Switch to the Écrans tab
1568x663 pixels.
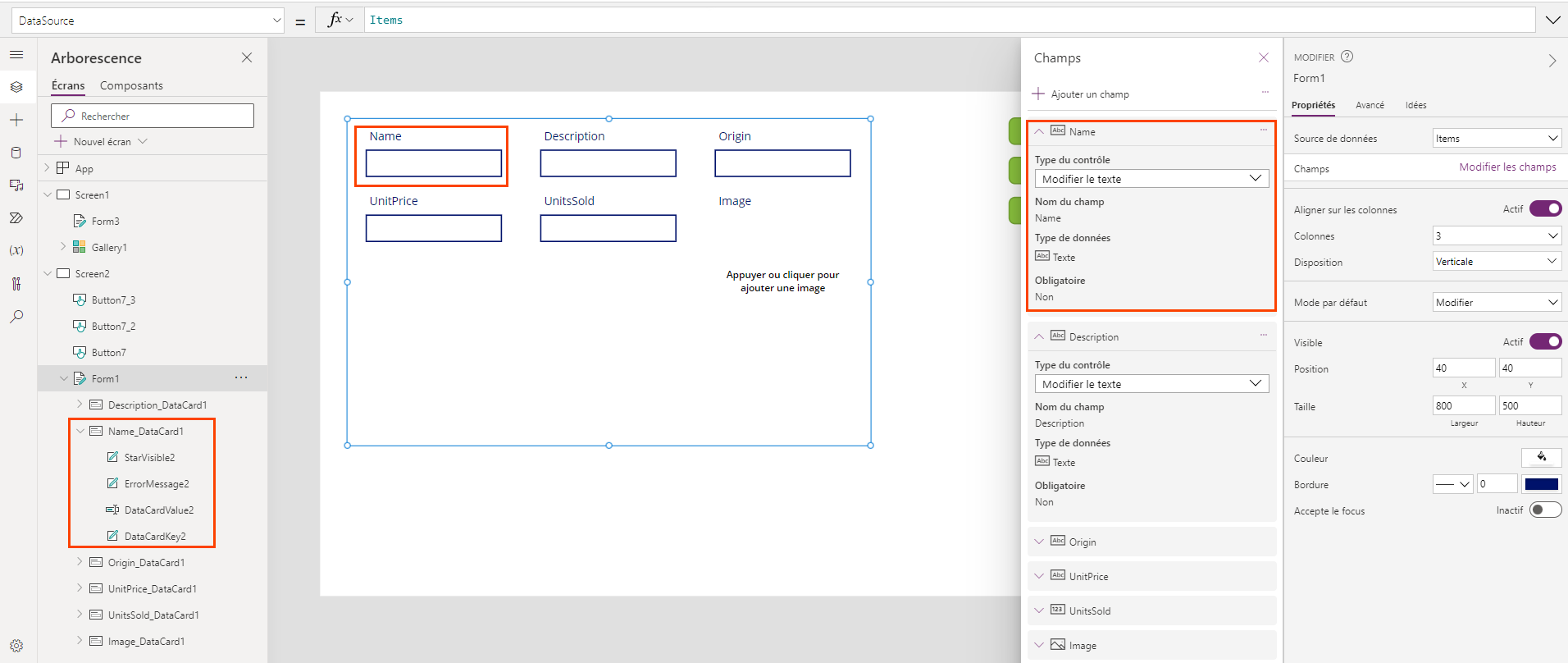pyautogui.click(x=68, y=85)
